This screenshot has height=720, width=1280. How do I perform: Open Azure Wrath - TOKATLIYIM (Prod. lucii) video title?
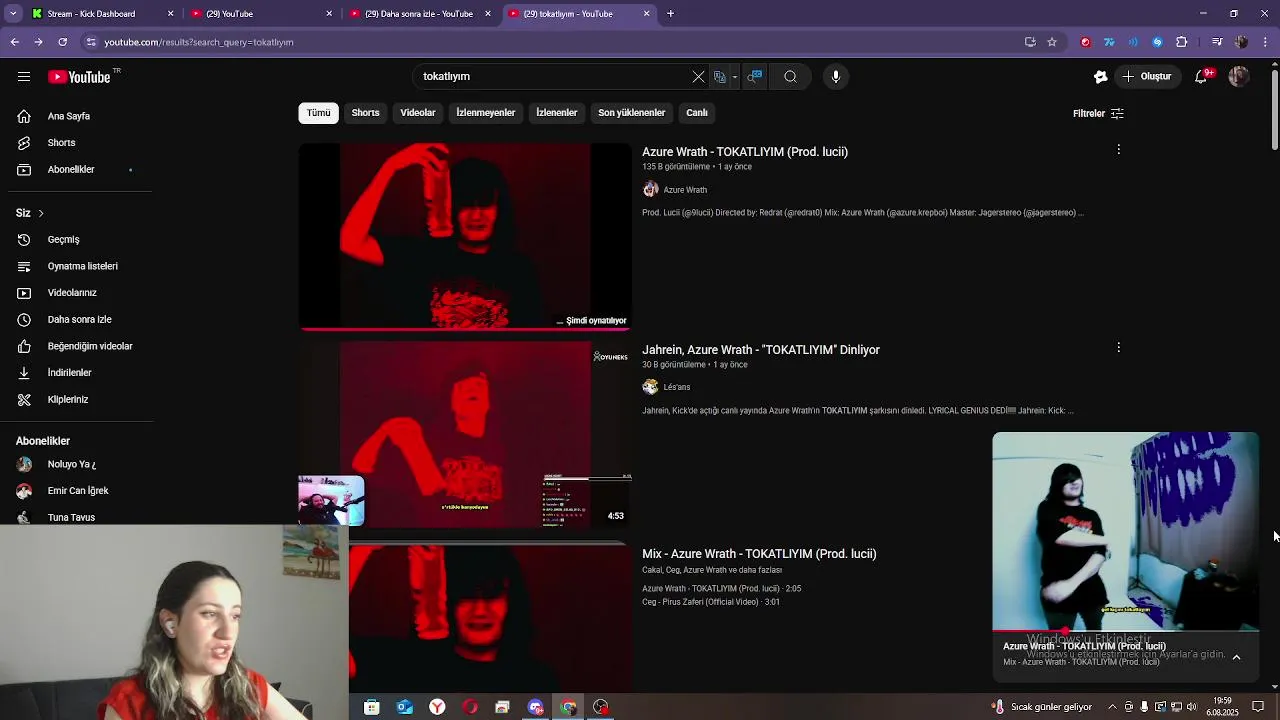point(745,152)
